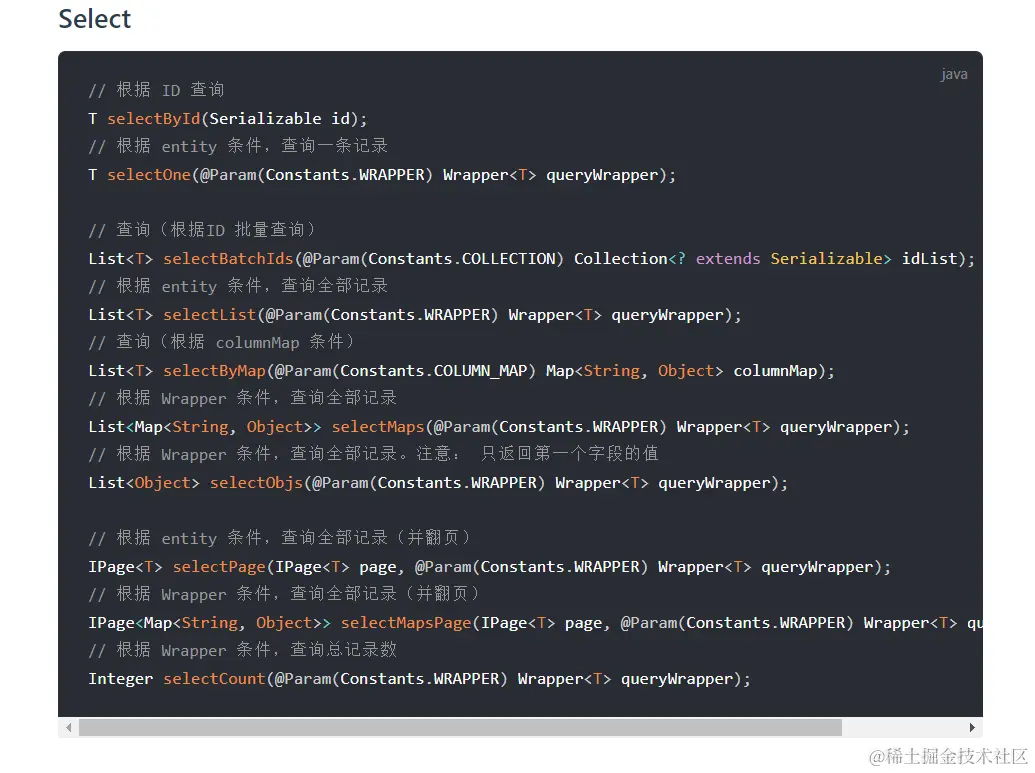
Task: Click the selectObjs method name
Action: (x=256, y=483)
